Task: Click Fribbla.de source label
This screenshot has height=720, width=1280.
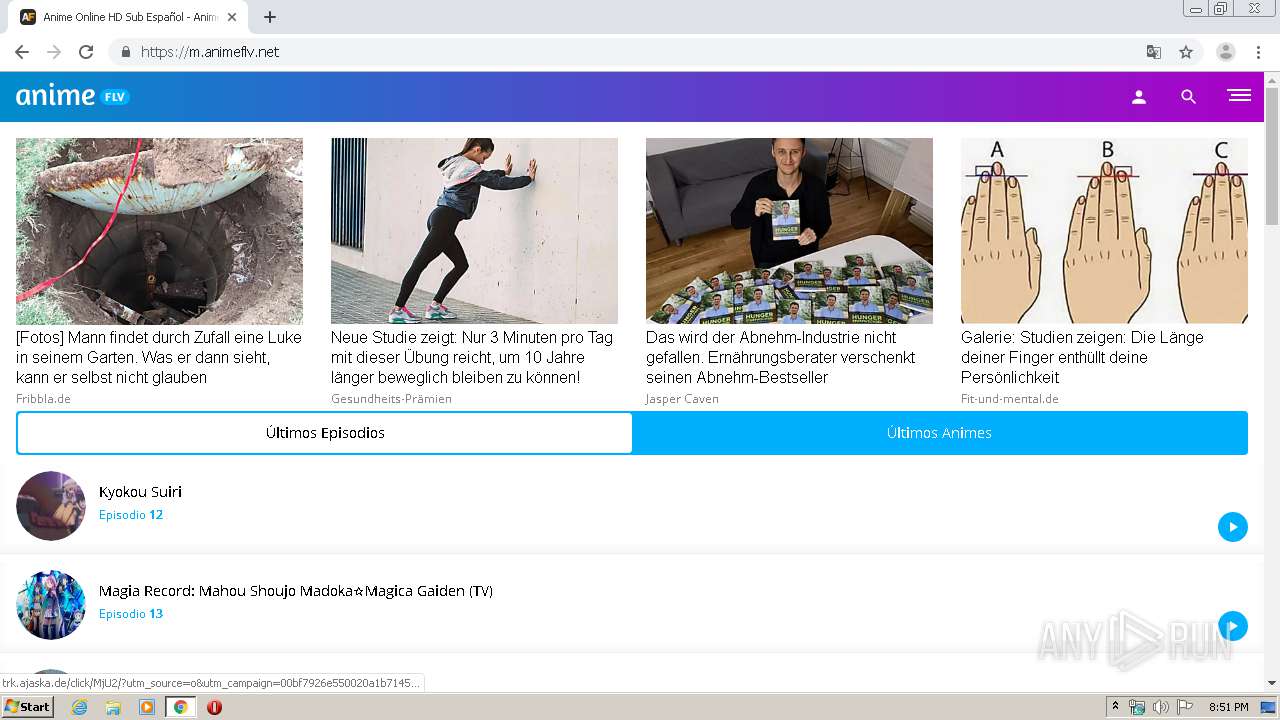Action: (43, 399)
